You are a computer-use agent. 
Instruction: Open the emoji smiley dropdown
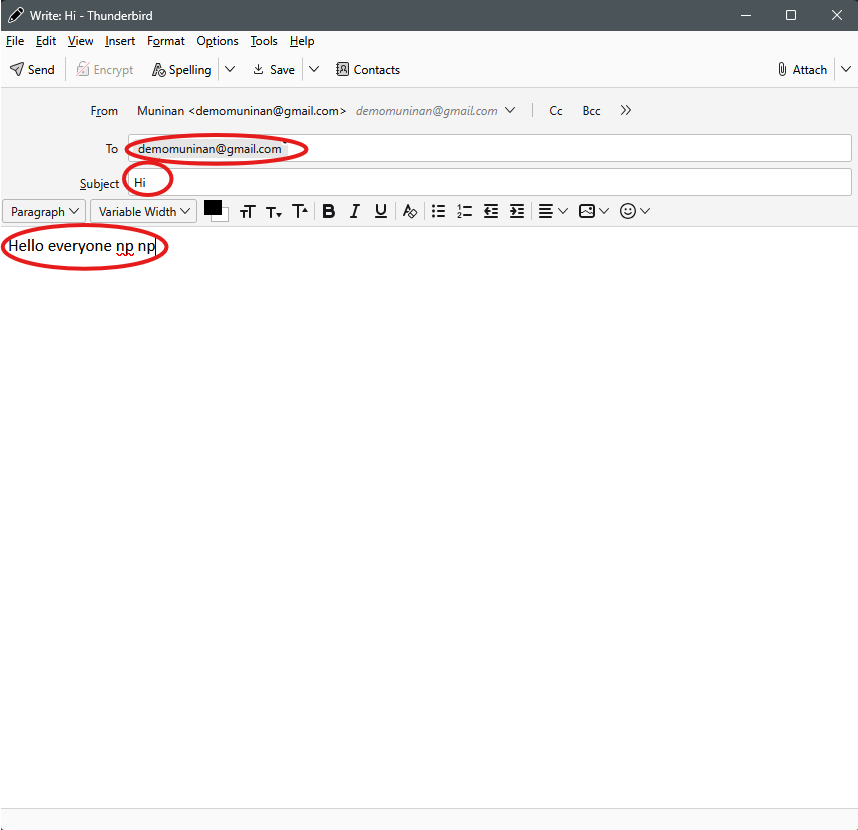[635, 211]
